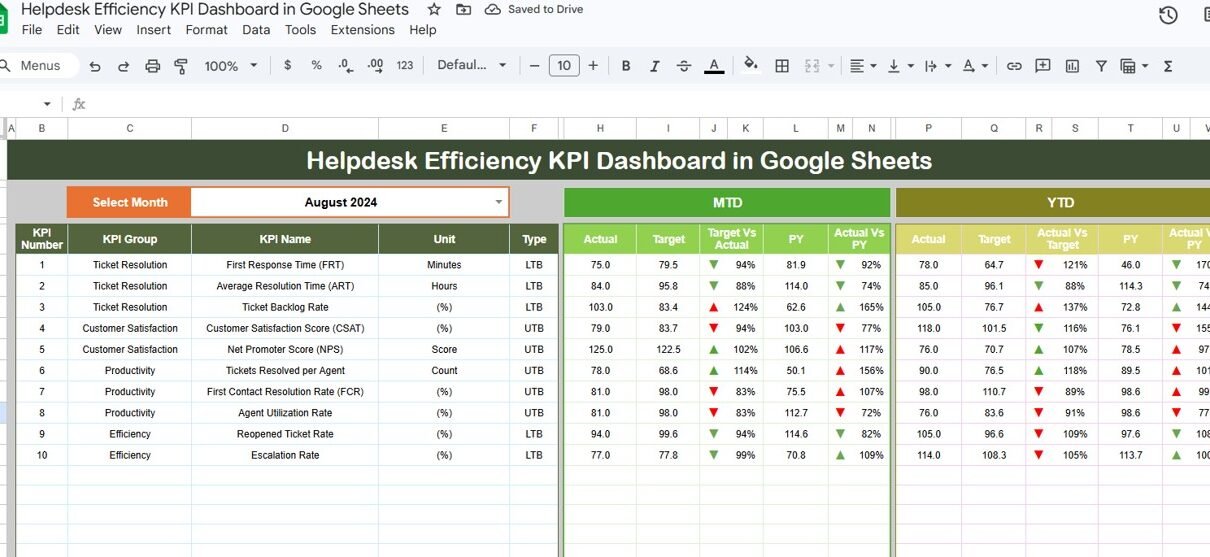Screen dimensions: 1210x557
Task: Click the Functions sigma icon
Action: 1167,66
